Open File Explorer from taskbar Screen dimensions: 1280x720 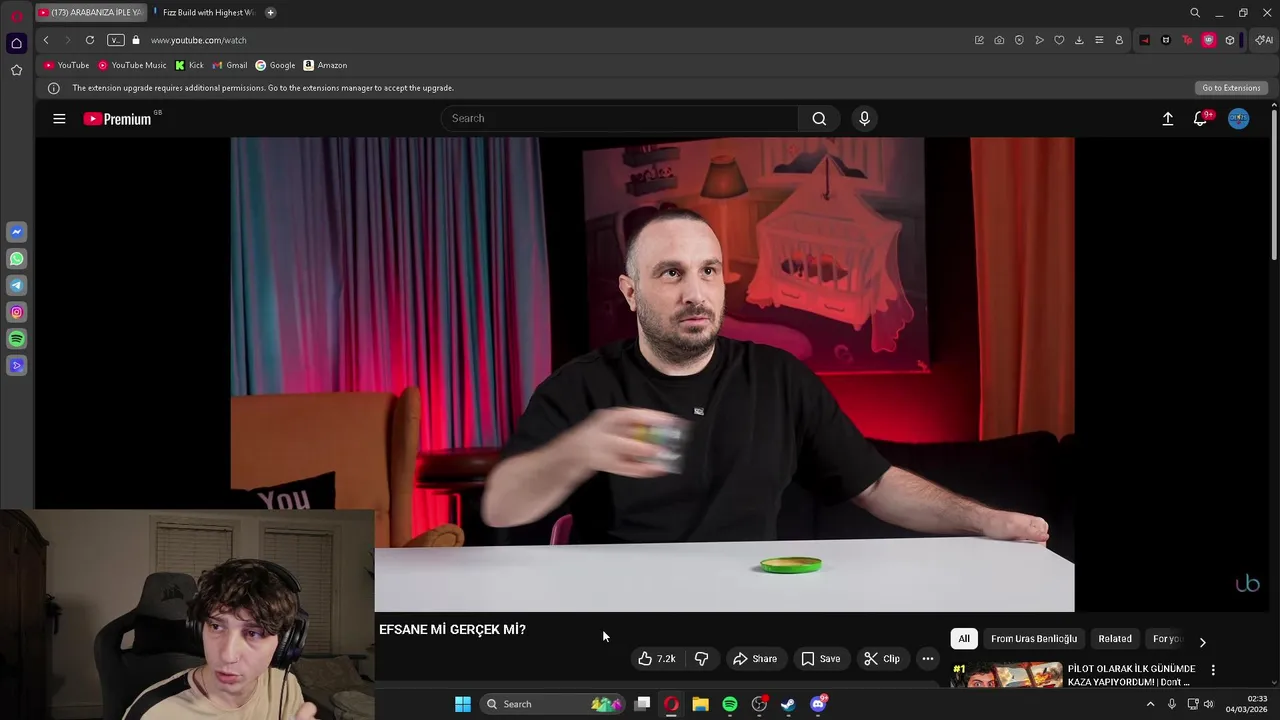pos(700,704)
